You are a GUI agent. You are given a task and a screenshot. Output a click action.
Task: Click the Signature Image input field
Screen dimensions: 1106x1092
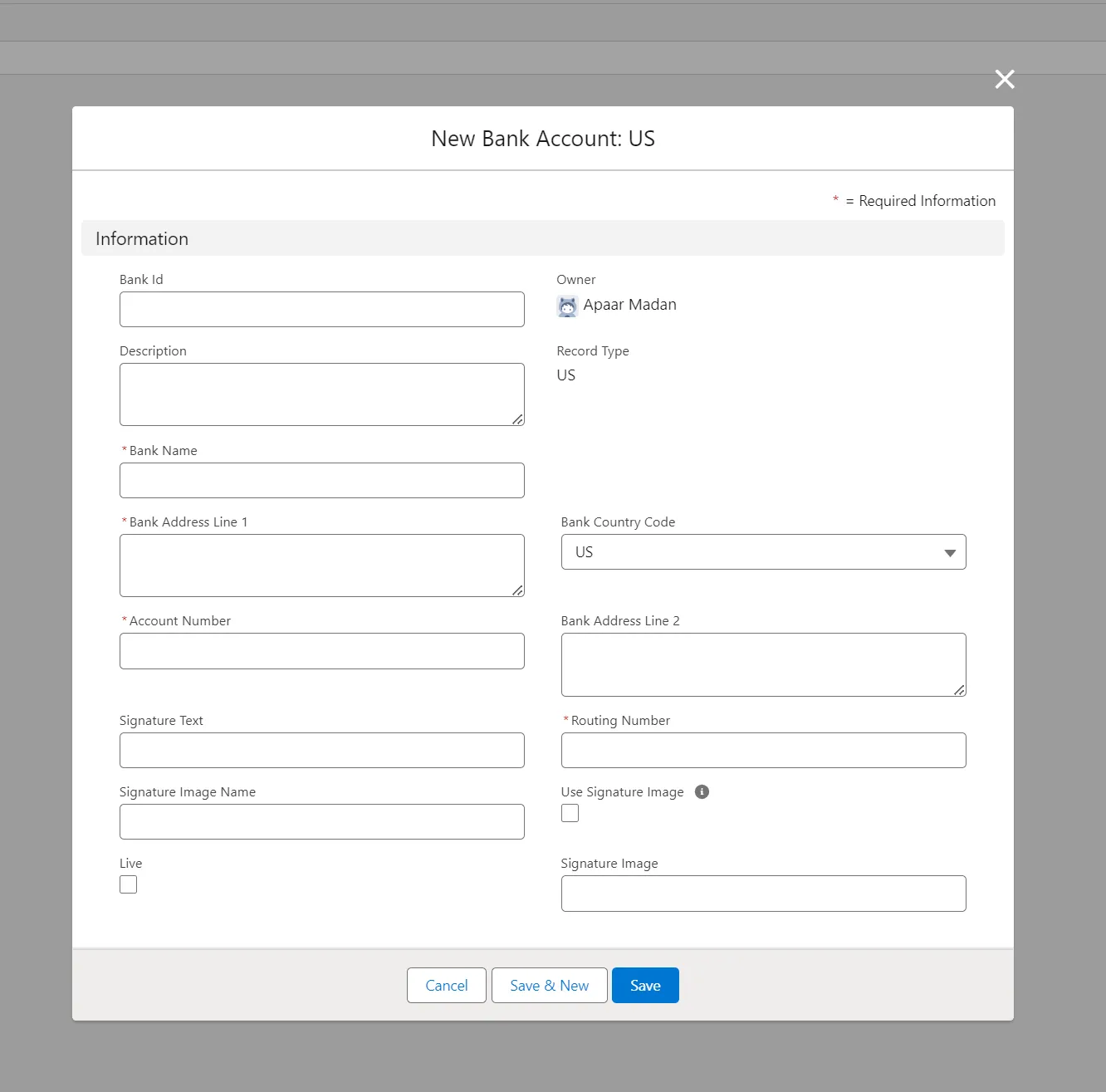763,894
